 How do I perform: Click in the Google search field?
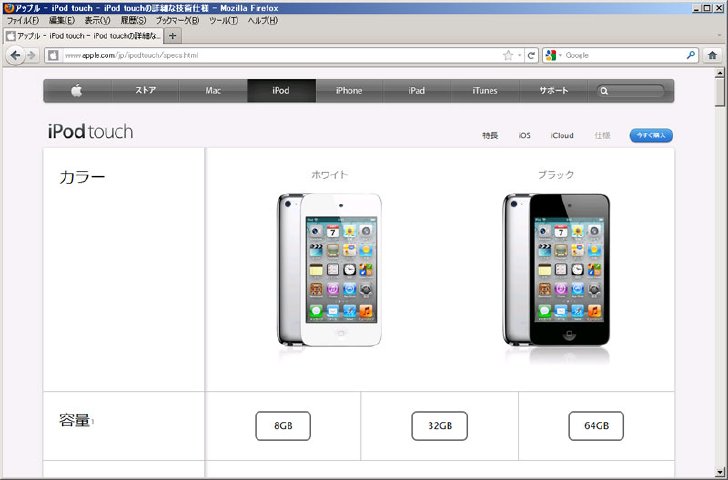click(624, 55)
